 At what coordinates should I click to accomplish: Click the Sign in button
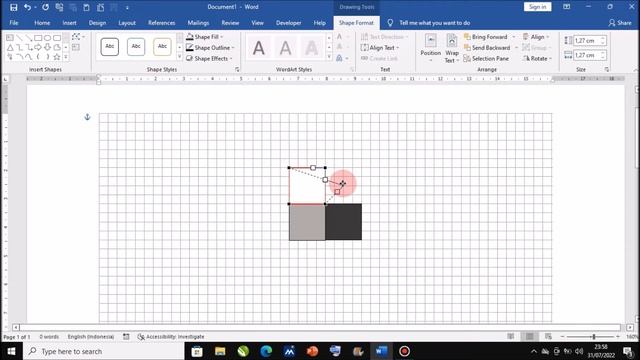(x=537, y=7)
